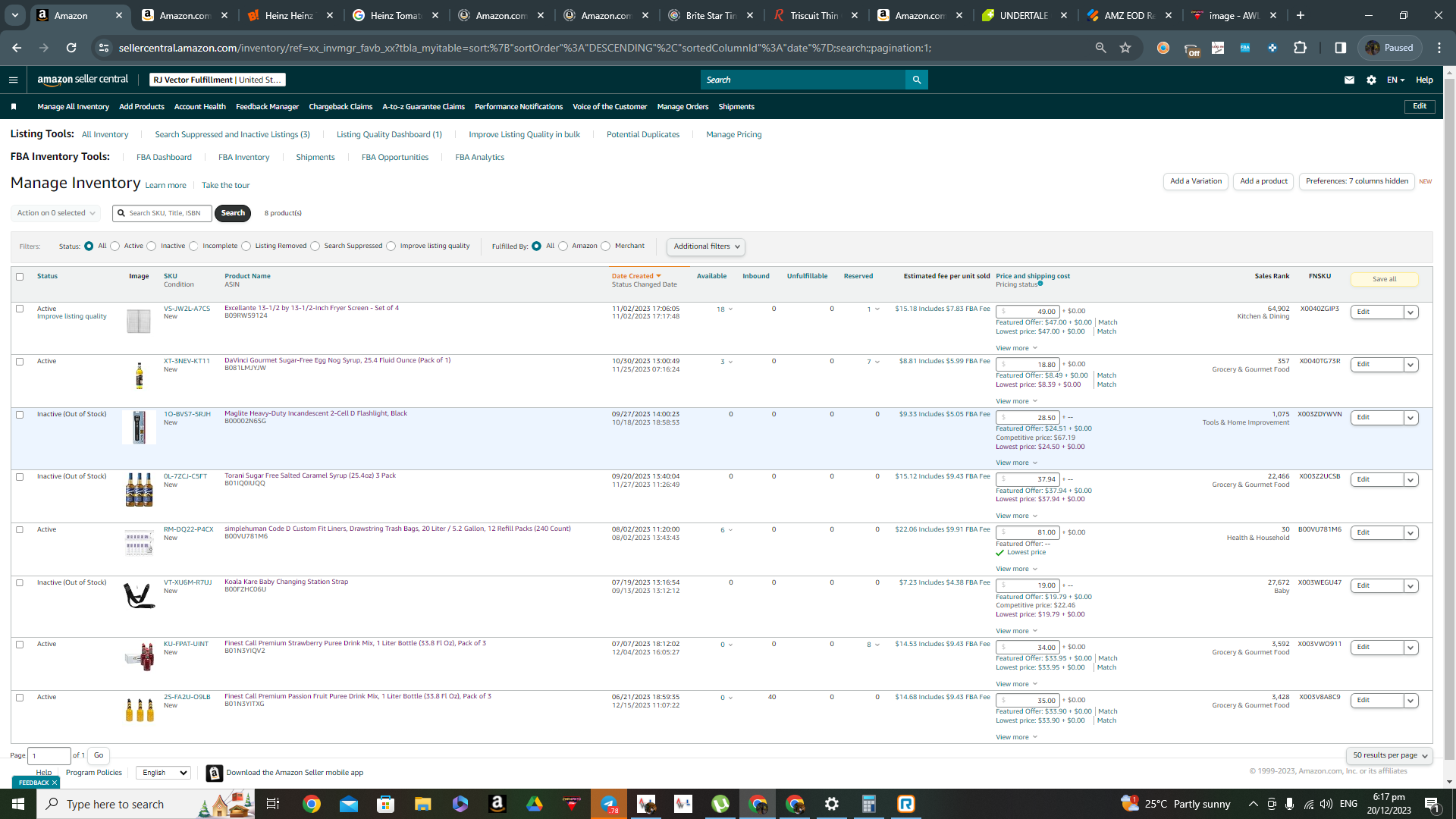Open the Amazon app in taskbar
This screenshot has height=819, width=1456.
[x=497, y=804]
